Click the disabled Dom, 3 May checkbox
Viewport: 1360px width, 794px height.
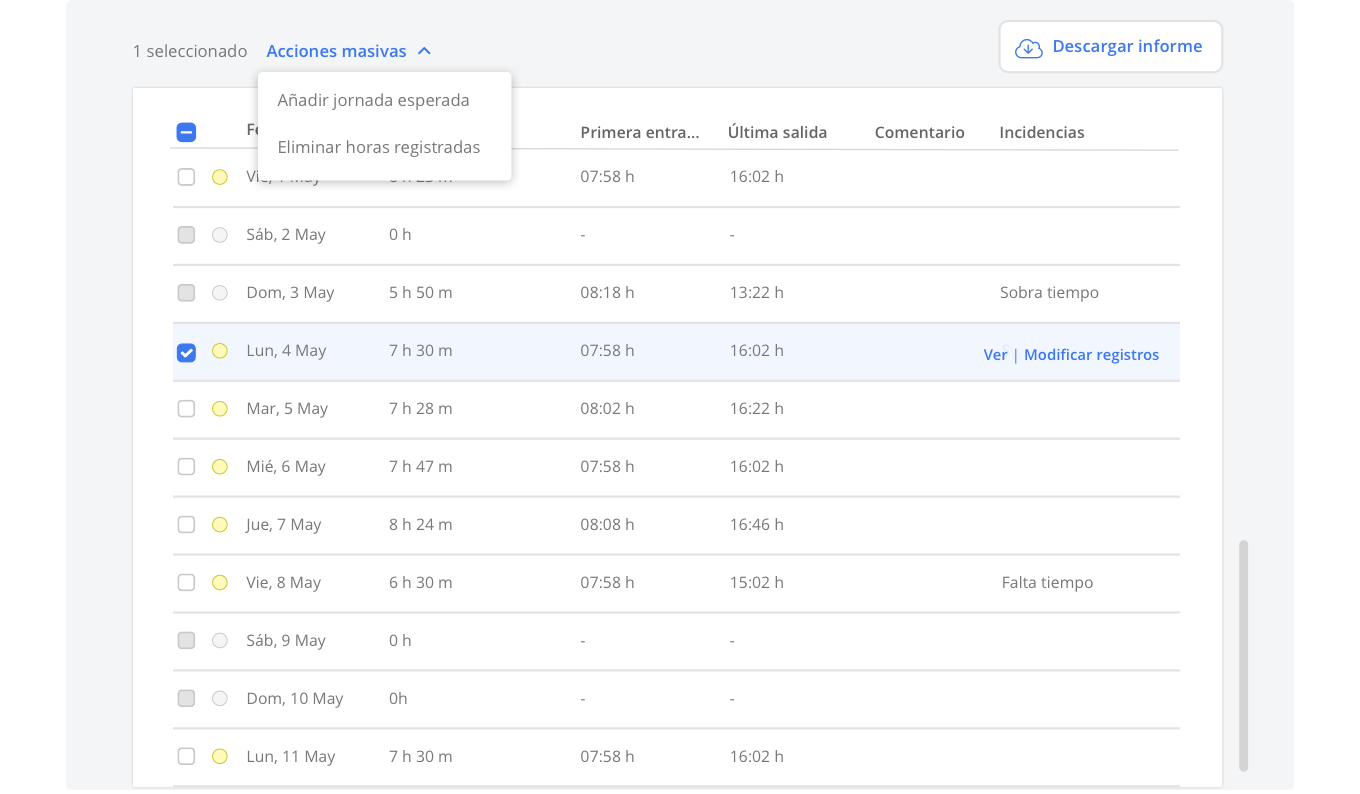coord(186,293)
